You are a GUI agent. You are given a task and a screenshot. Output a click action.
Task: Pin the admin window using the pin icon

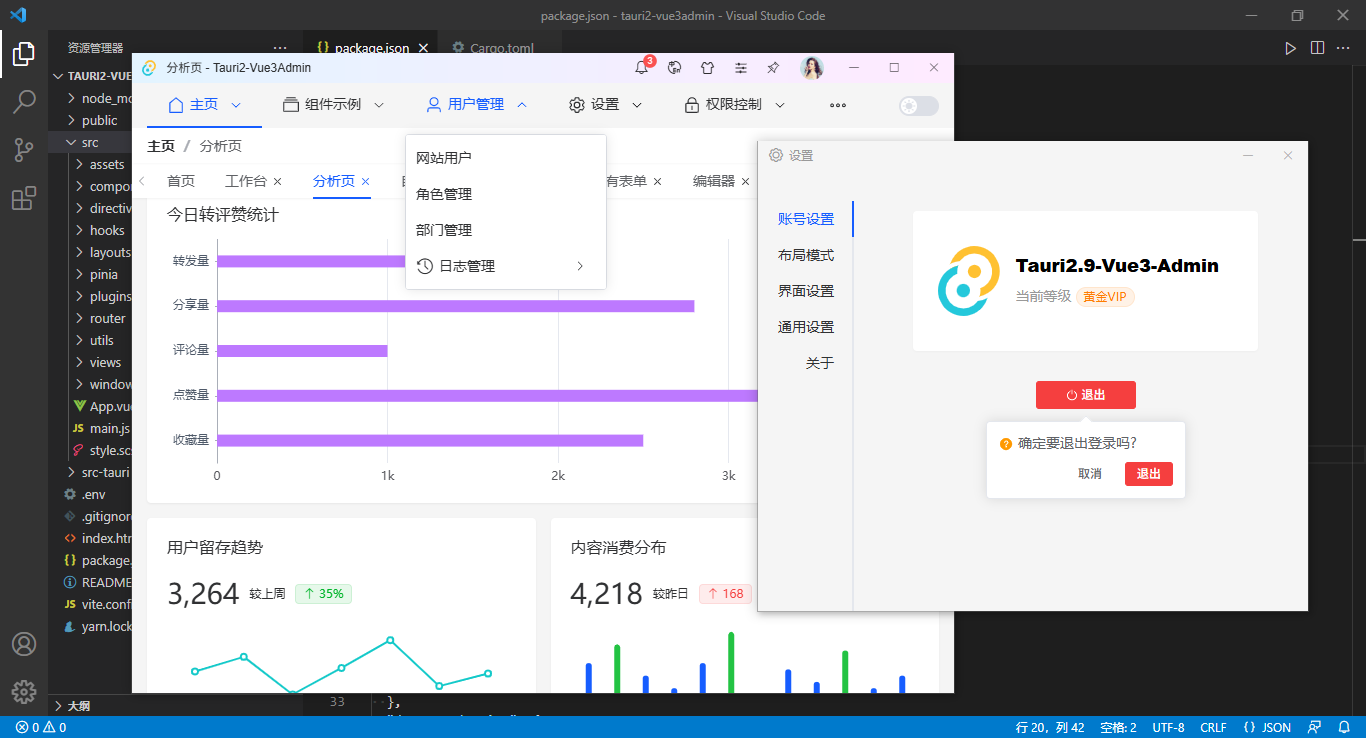tap(773, 67)
